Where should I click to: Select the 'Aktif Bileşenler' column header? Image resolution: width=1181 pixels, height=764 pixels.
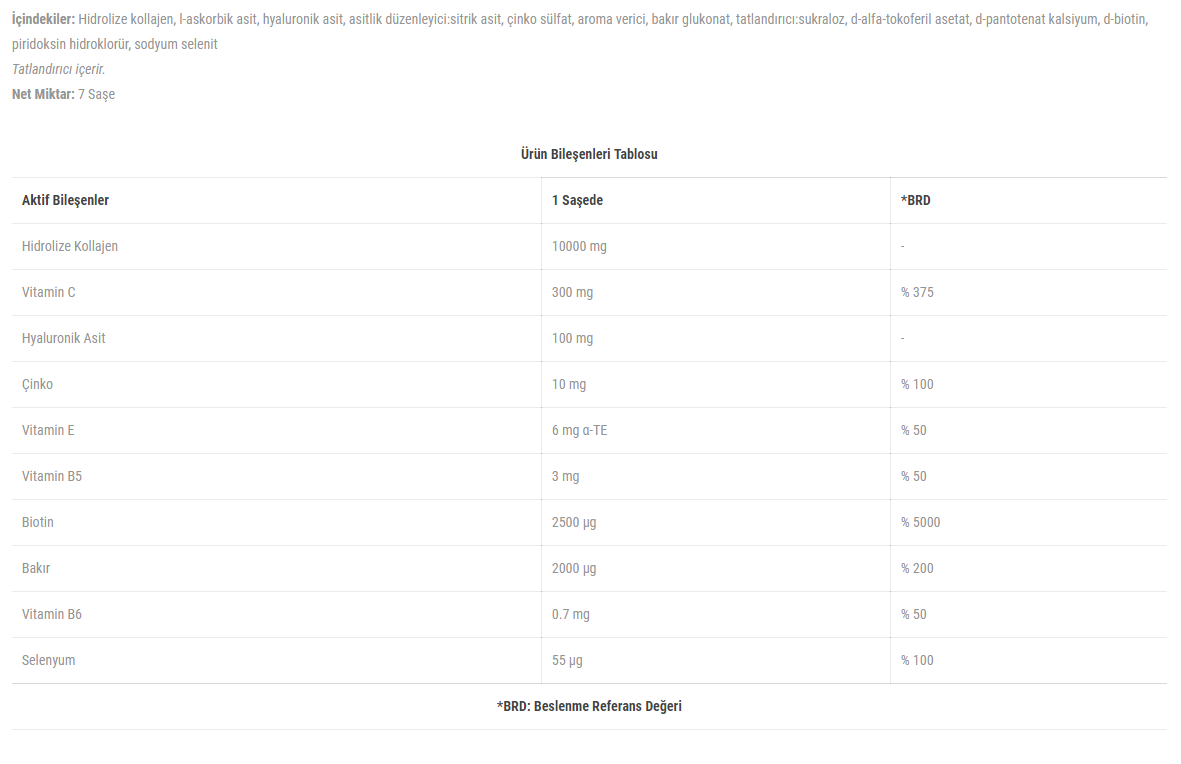66,200
